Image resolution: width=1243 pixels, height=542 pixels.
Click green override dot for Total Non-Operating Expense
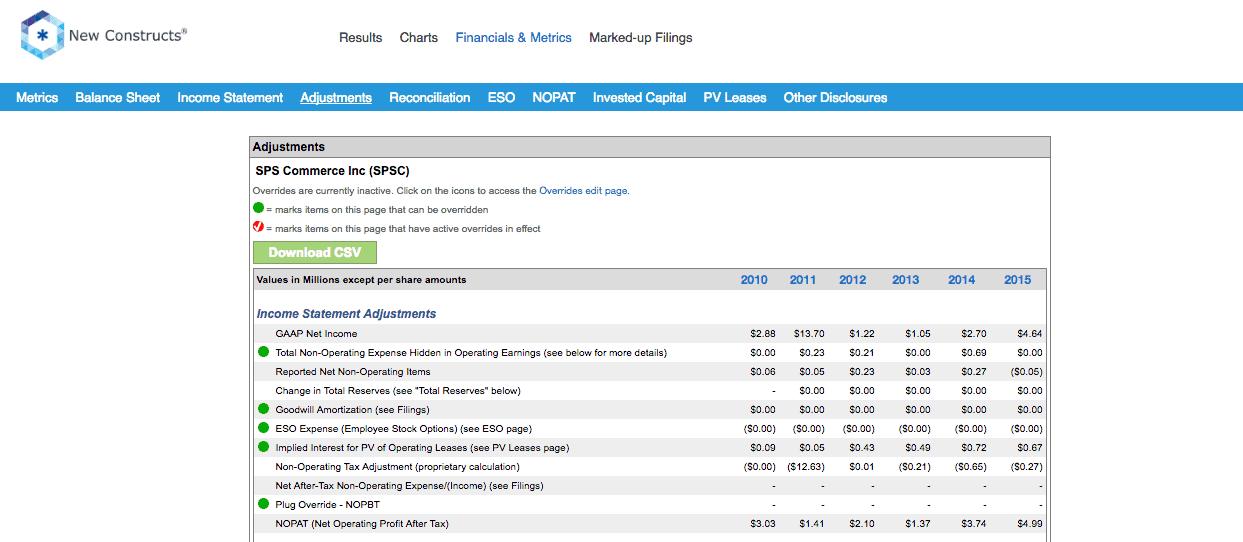point(264,352)
